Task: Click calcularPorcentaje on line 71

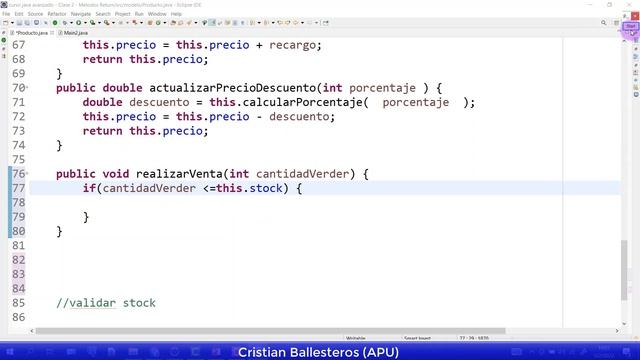Action: [x=302, y=102]
